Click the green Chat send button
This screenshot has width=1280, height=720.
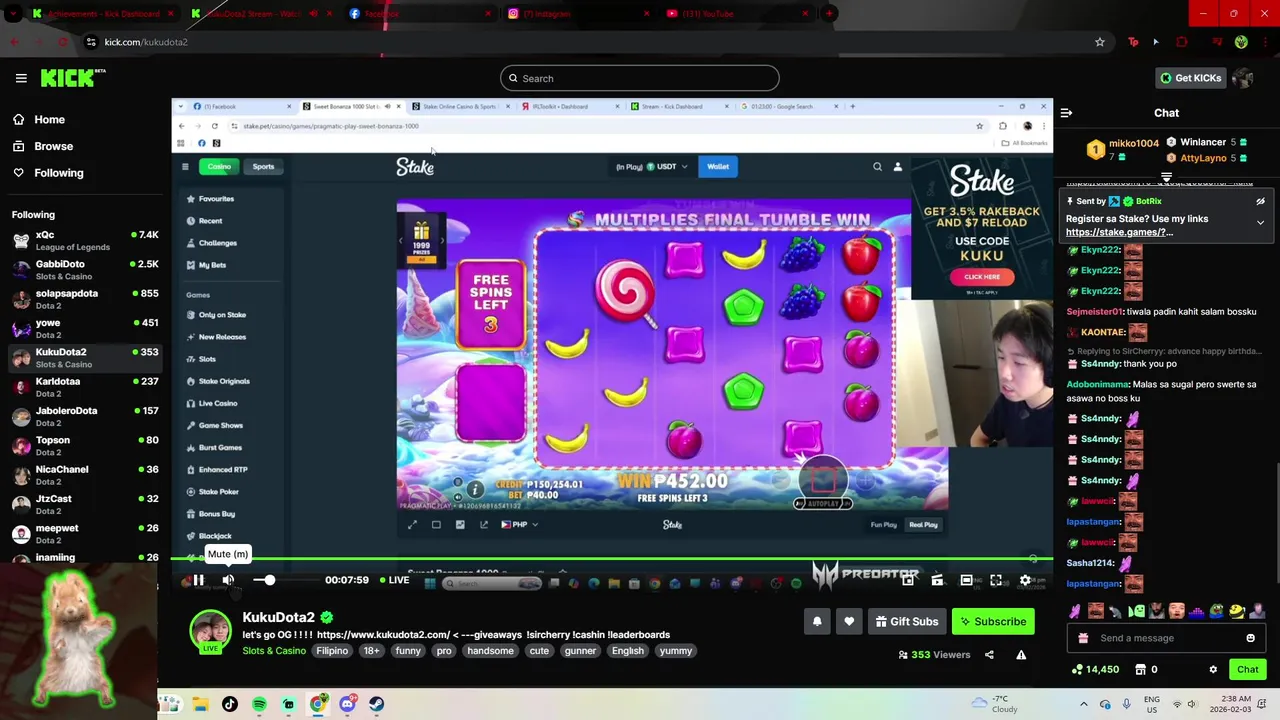click(1247, 669)
